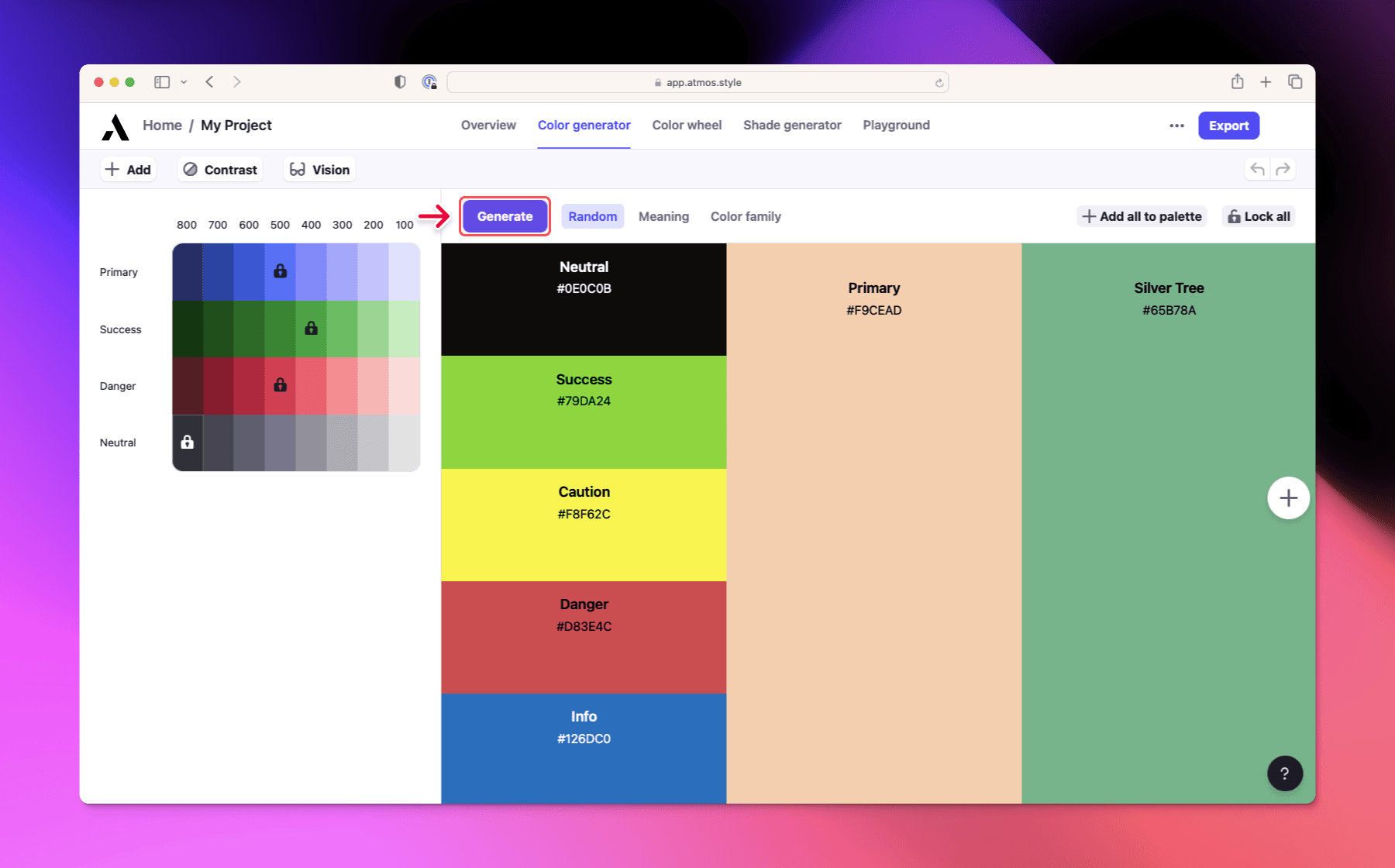Click the Atmos logo
The width and height of the screenshot is (1395, 868).
pos(114,128)
